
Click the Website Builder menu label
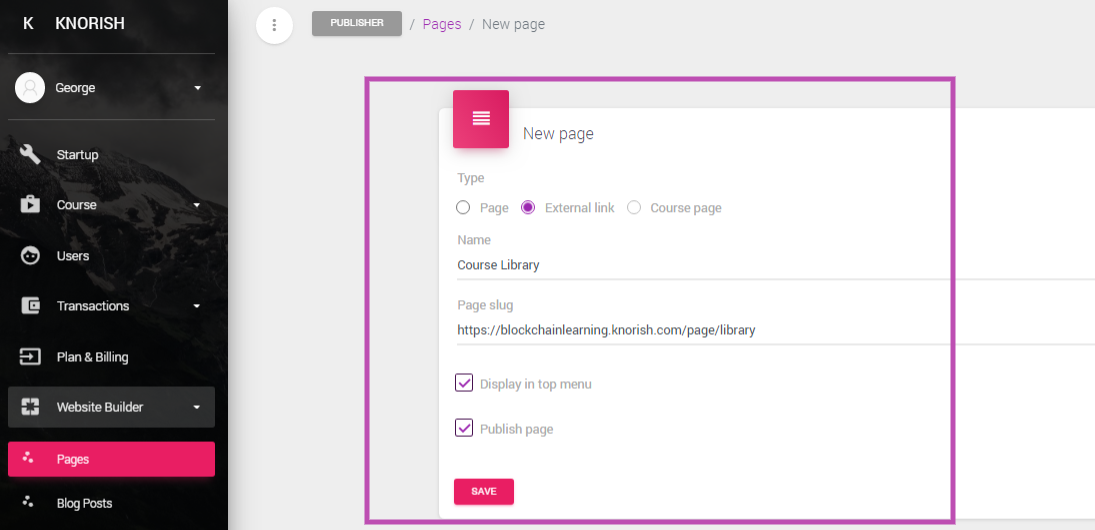[x=100, y=407]
